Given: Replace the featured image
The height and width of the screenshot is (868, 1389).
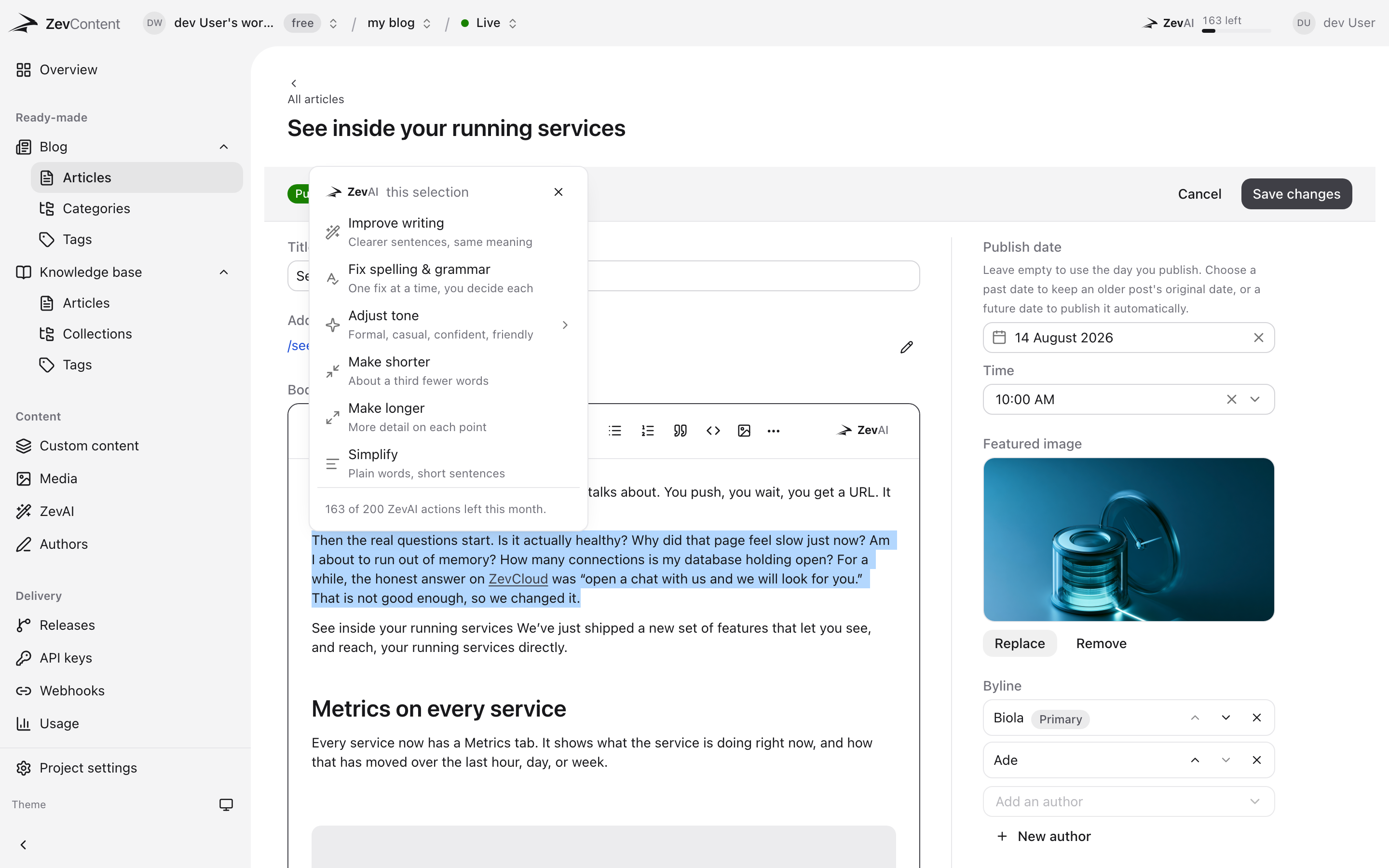Looking at the screenshot, I should tap(1020, 644).
